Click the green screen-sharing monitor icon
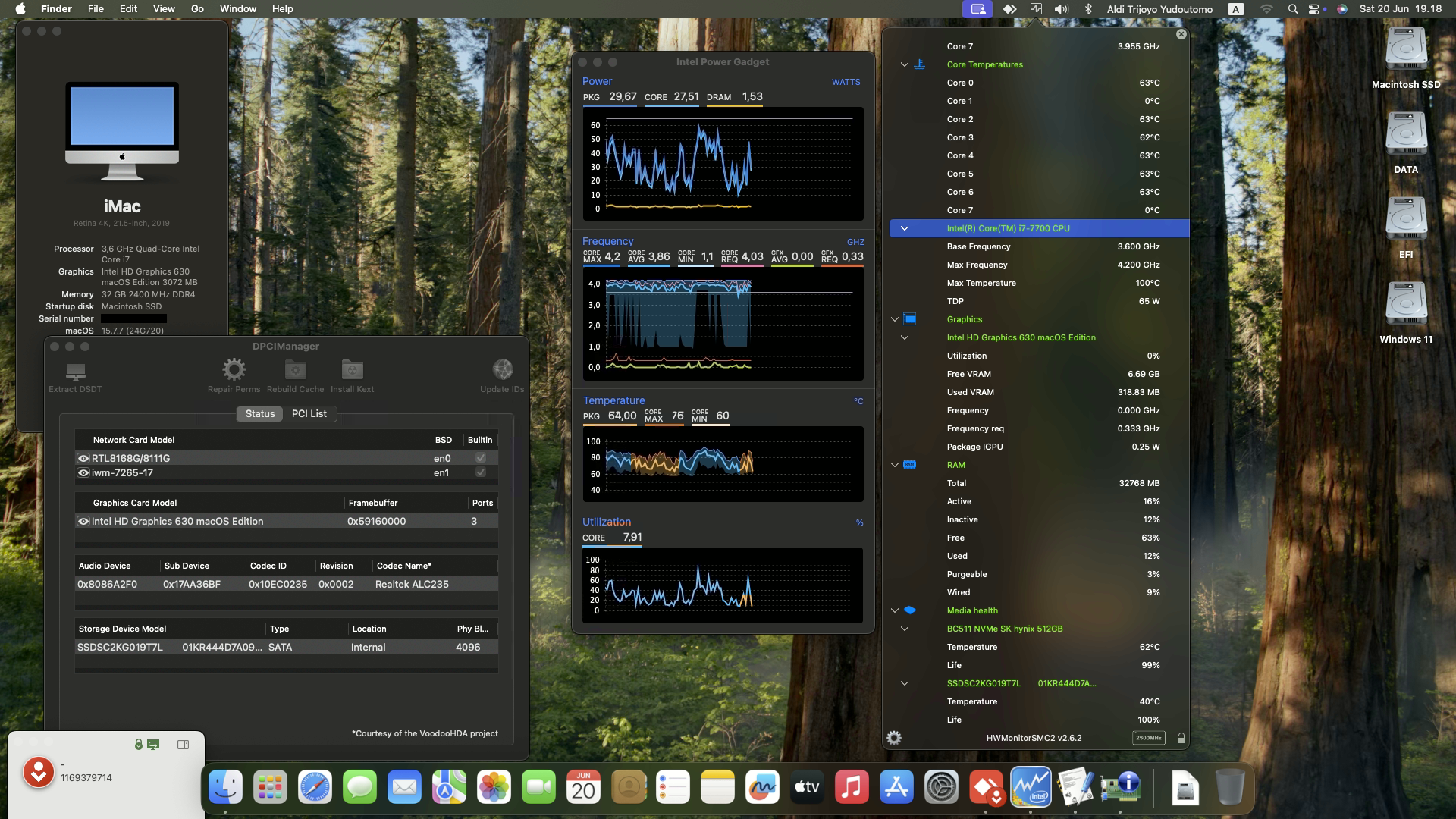 pyautogui.click(x=153, y=745)
